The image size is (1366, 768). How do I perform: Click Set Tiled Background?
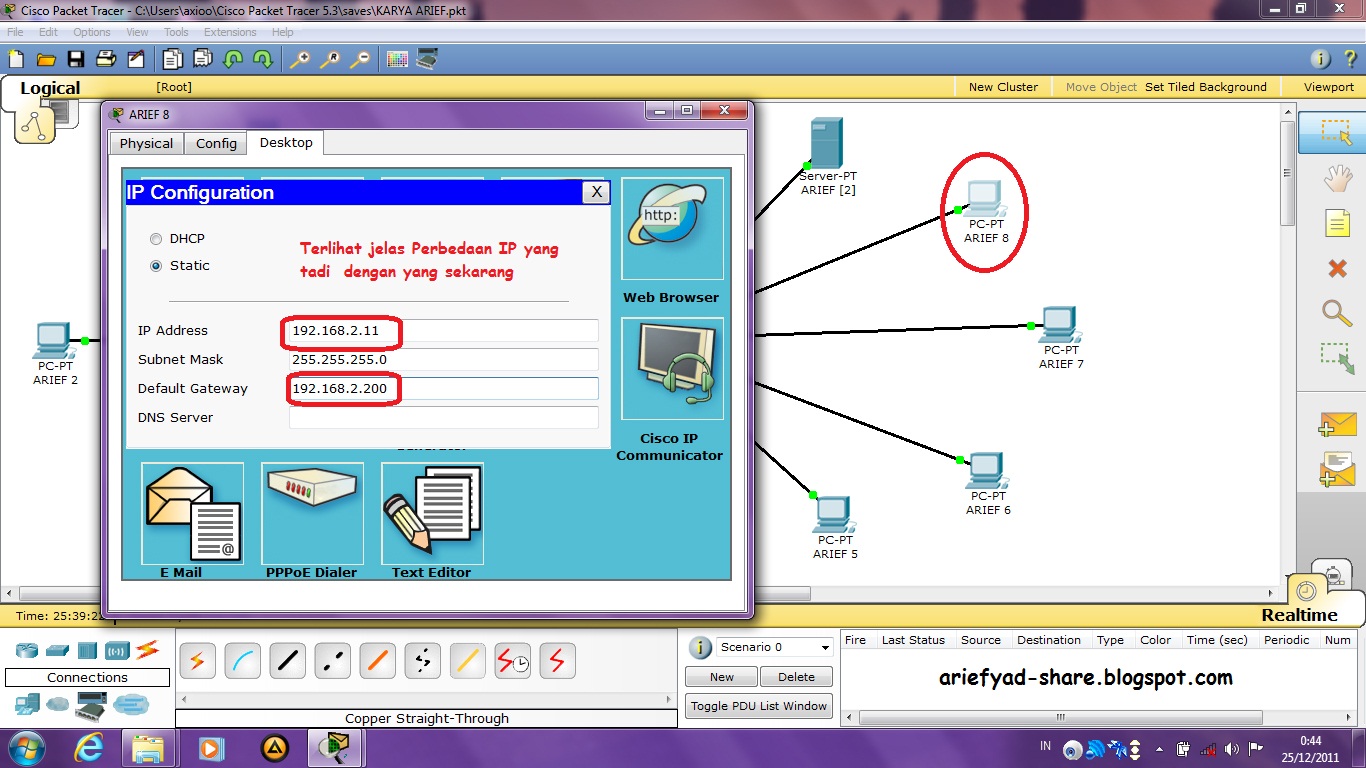(1206, 86)
